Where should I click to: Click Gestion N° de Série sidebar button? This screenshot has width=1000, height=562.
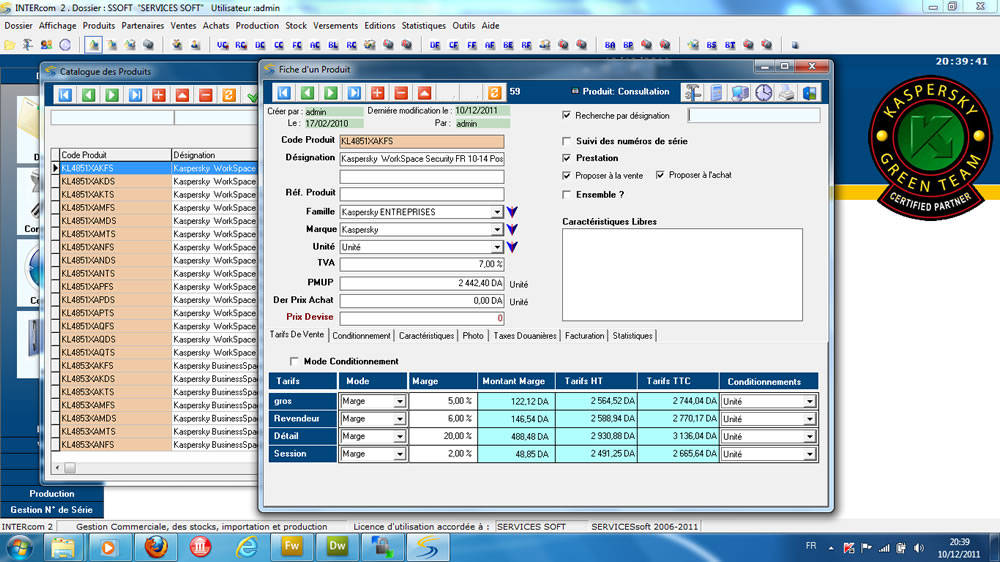tap(52, 510)
